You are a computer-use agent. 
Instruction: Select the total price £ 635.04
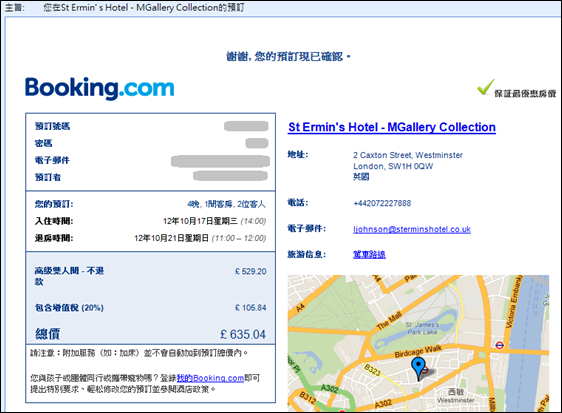pyautogui.click(x=243, y=334)
